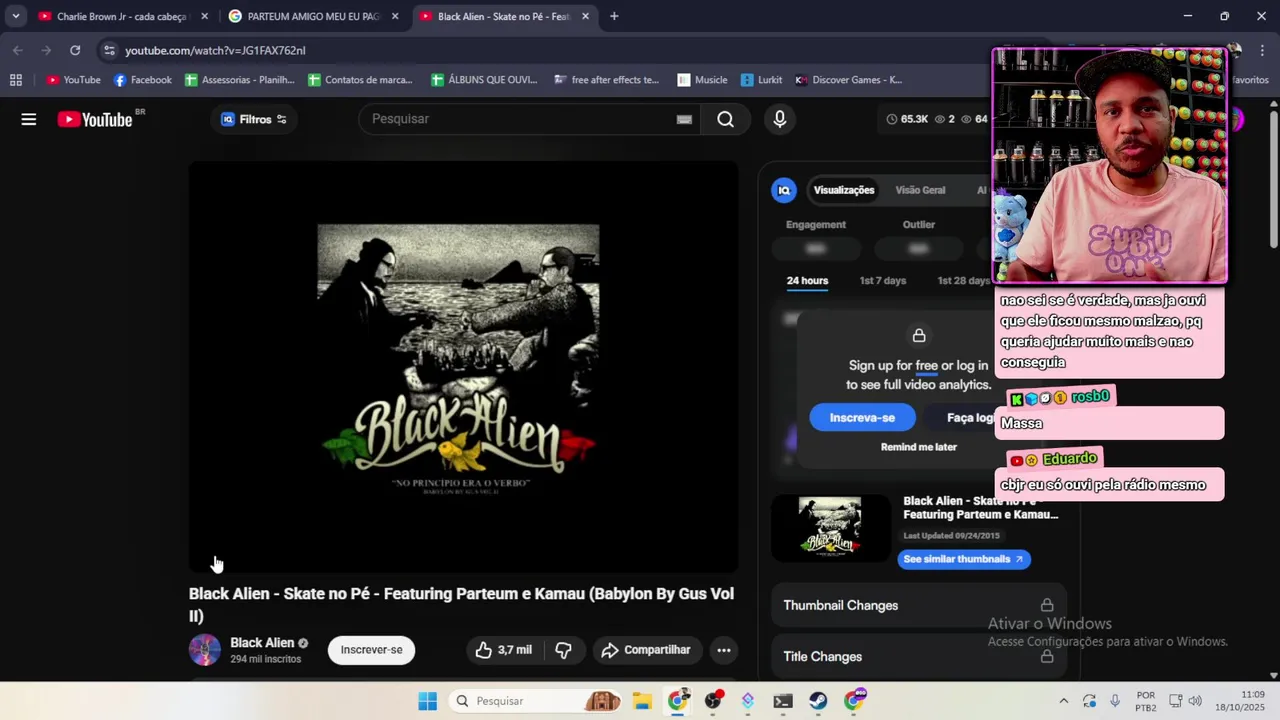Image resolution: width=1280 pixels, height=720 pixels.
Task: Open Black Alien channel avatar
Action: click(205, 650)
